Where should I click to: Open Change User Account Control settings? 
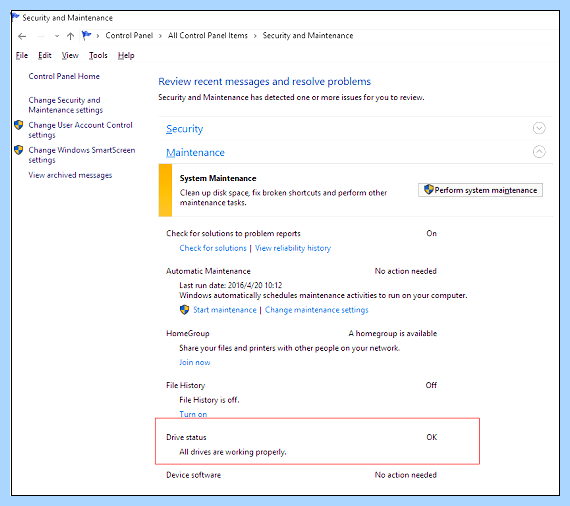pos(80,130)
